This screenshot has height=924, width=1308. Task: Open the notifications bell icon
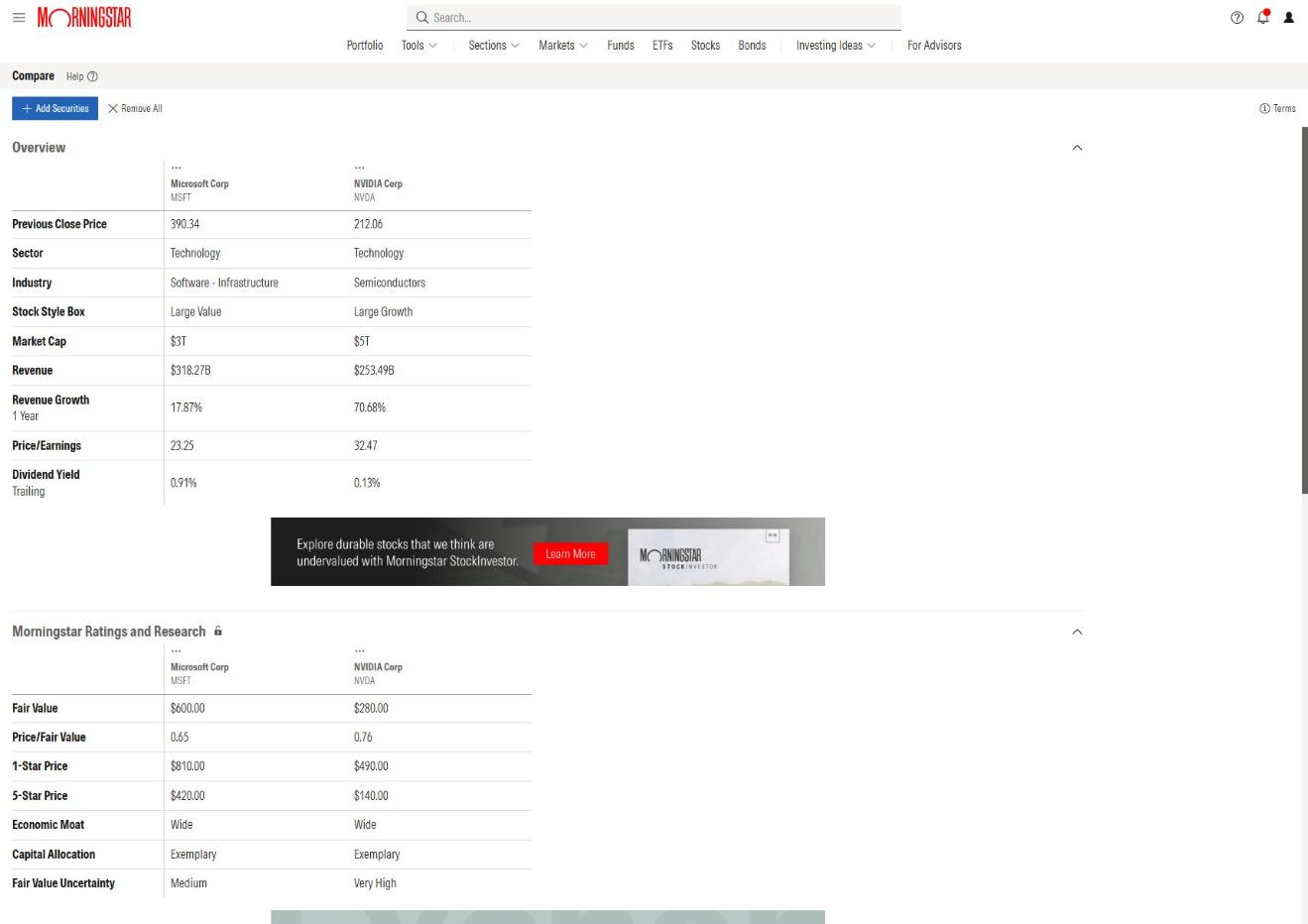[x=1263, y=17]
